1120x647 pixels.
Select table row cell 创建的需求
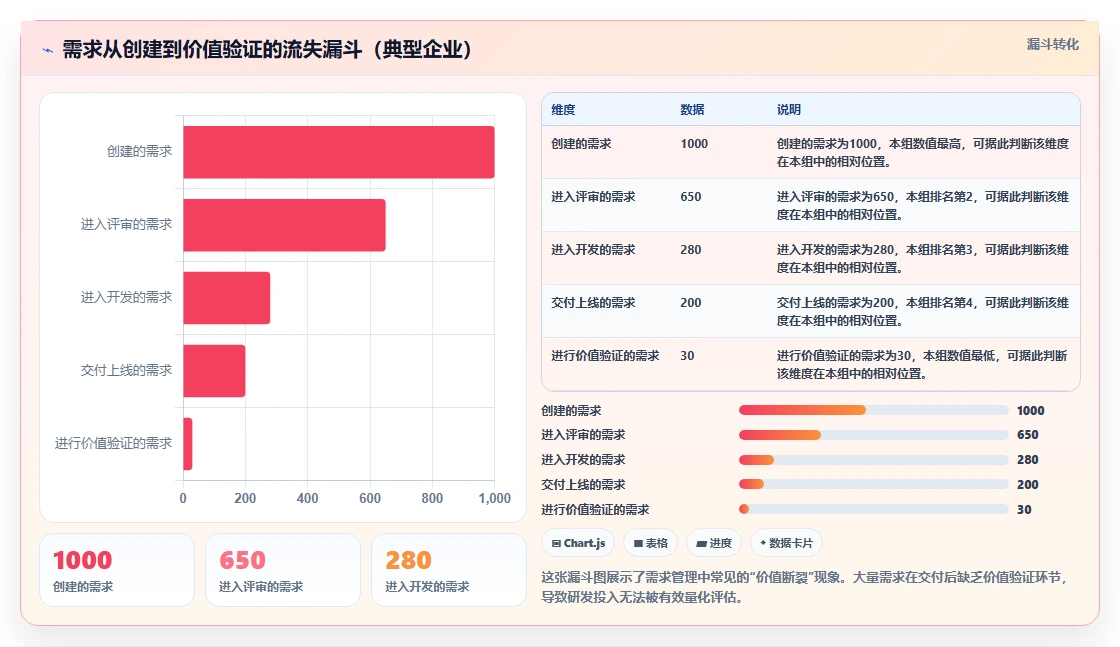point(581,144)
